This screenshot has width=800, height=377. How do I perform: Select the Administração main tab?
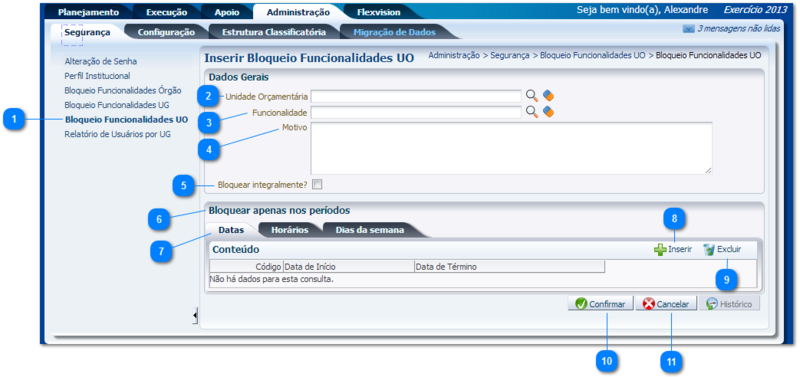tap(298, 12)
